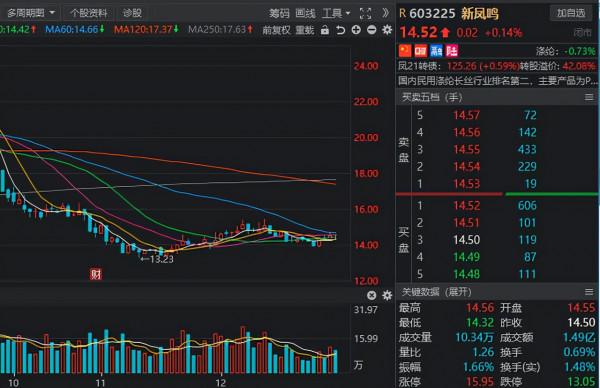The width and height of the screenshot is (600, 388).
Task: Select buy level 4 price 14.49
Action: 466,257
